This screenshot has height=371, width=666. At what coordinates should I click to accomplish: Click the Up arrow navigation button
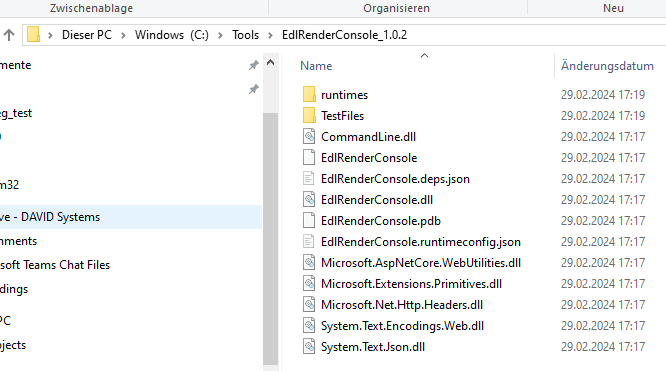(x=9, y=35)
